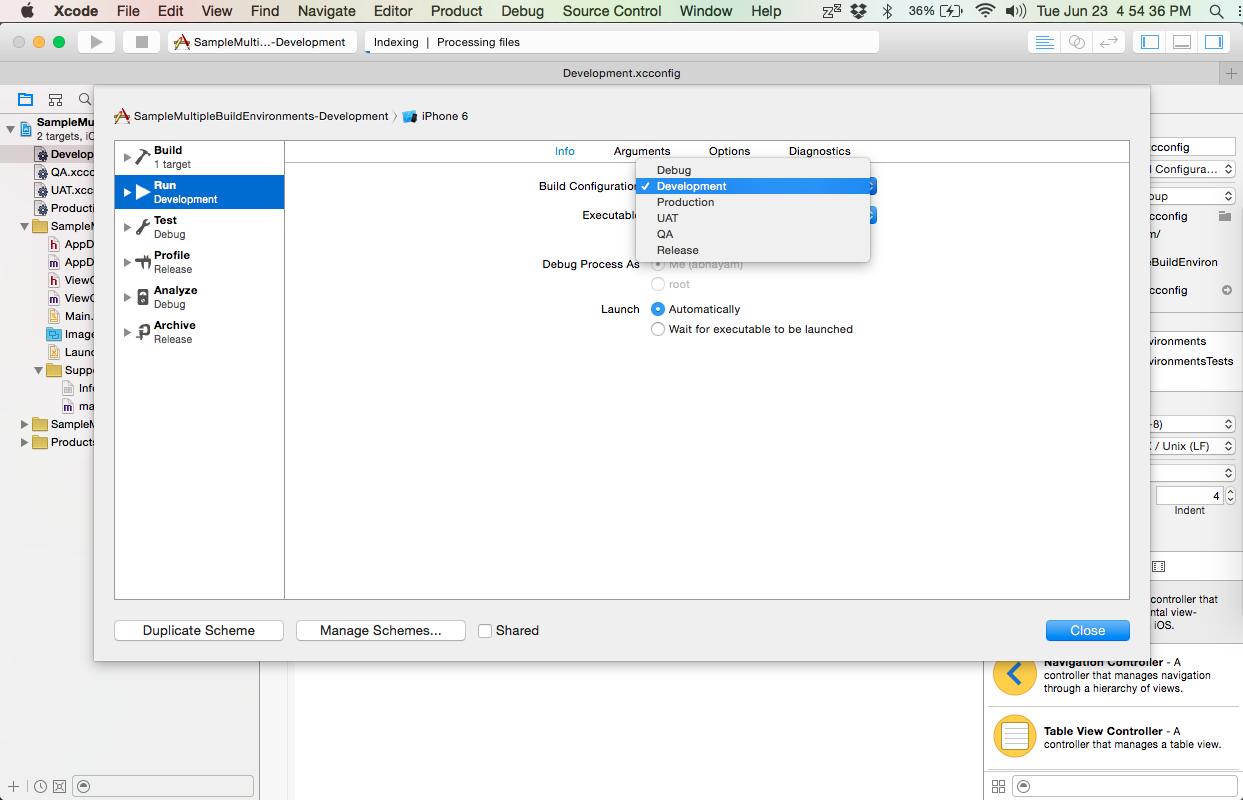Image resolution: width=1243 pixels, height=800 pixels.
Task: Expand the Archive scheme action
Action: 127,332
